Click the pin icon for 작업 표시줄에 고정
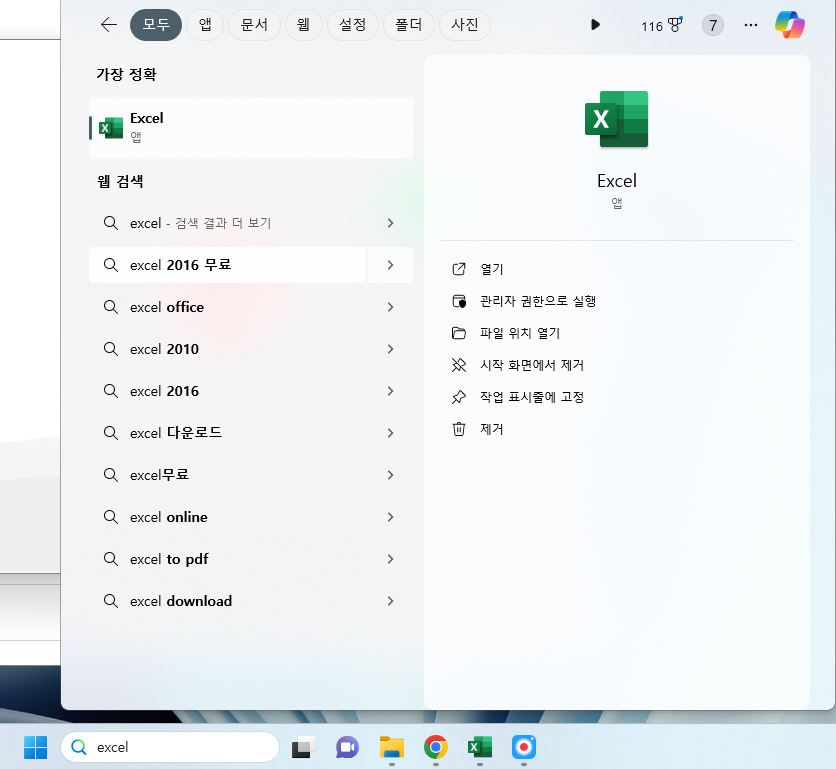The width and height of the screenshot is (836, 769). point(459,397)
